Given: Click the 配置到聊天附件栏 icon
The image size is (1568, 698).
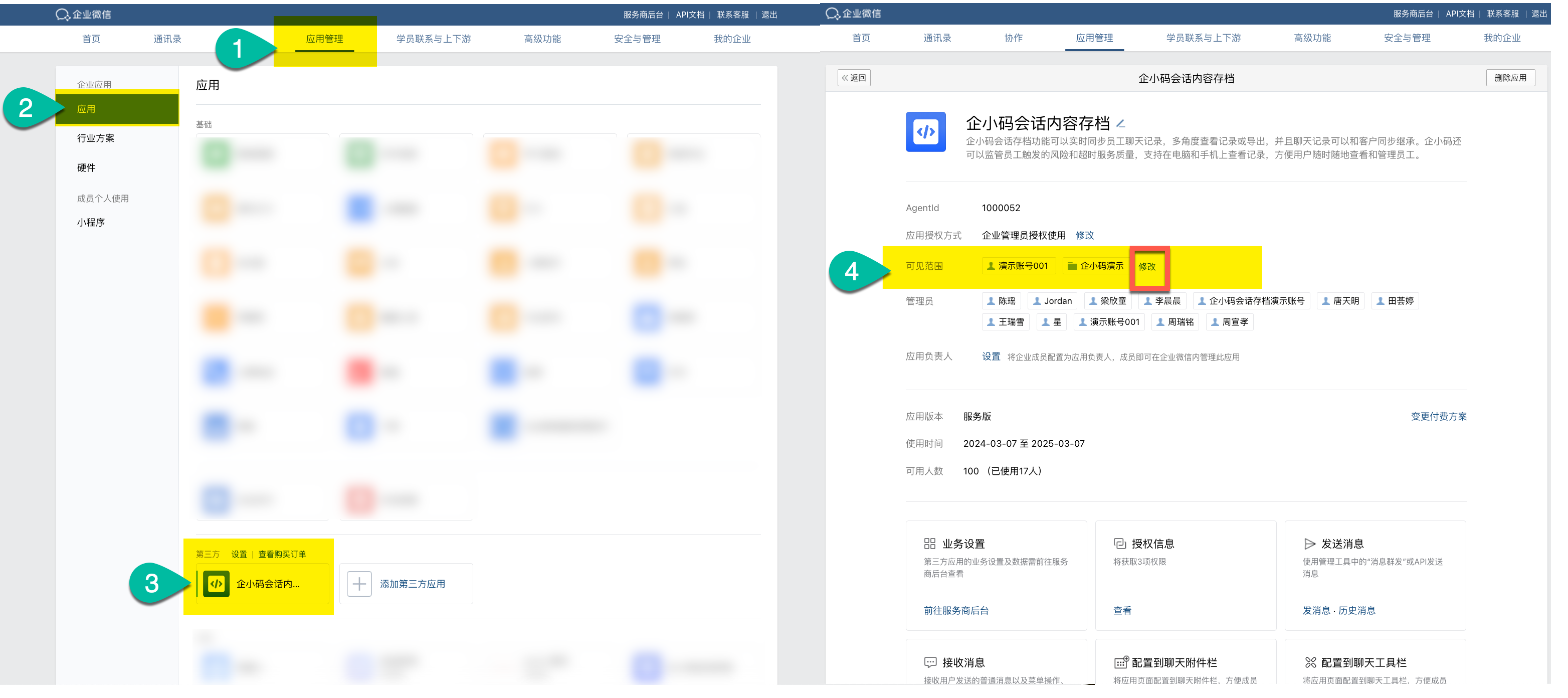Looking at the screenshot, I should tap(1121, 662).
